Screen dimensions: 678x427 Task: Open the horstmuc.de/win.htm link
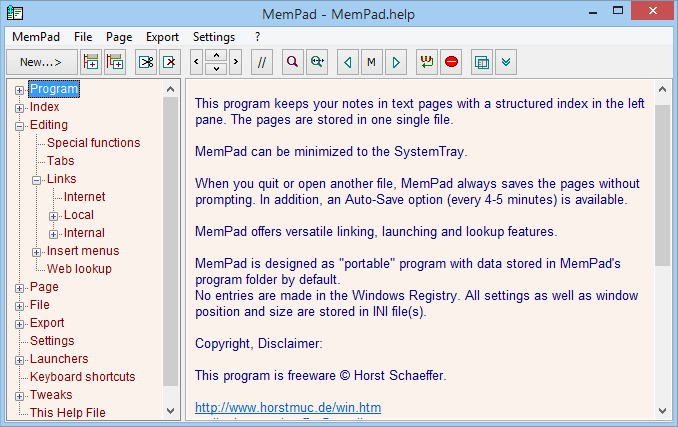click(x=288, y=408)
